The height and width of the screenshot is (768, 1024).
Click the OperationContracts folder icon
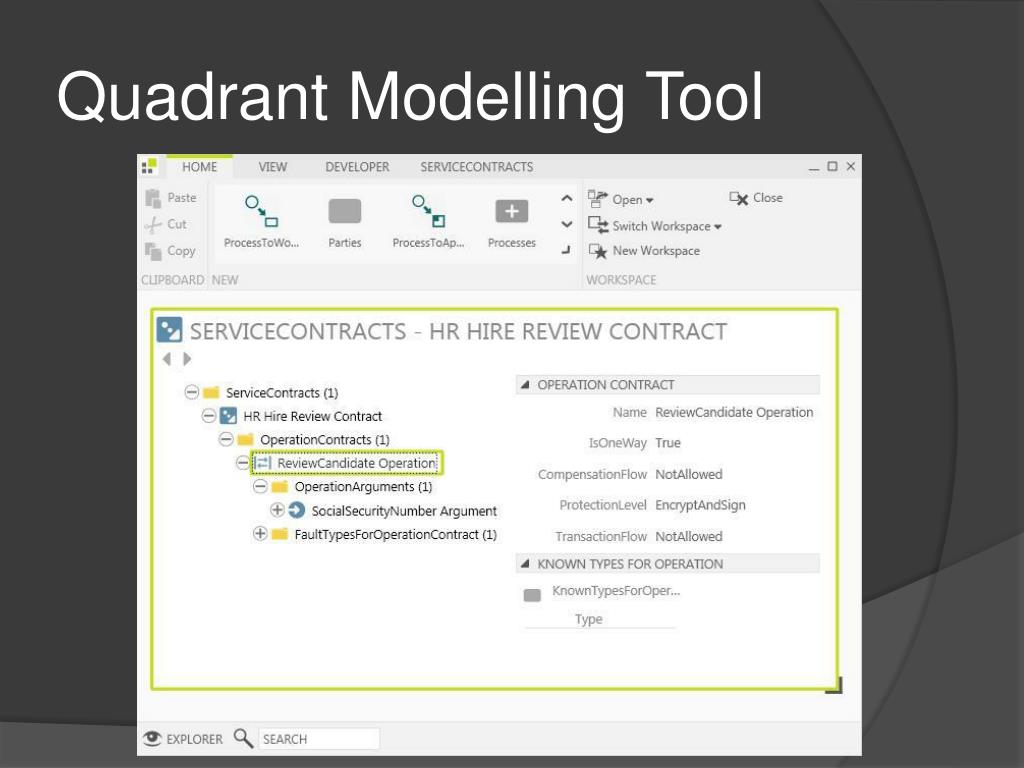coord(245,440)
